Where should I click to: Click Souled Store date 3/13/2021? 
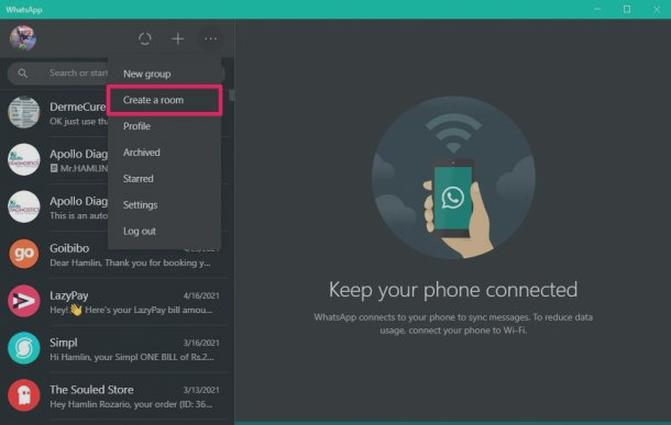pyautogui.click(x=201, y=390)
